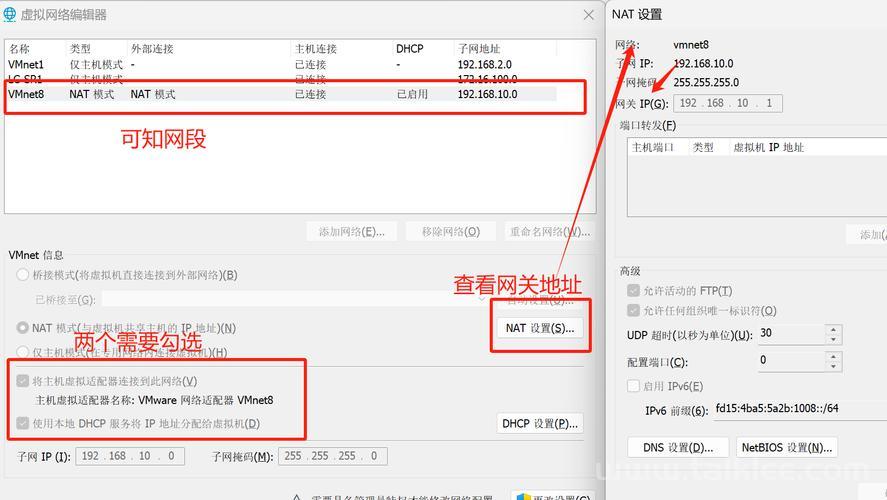Click the 添加网络(E)... button
The width and height of the screenshot is (887, 500).
click(x=351, y=231)
